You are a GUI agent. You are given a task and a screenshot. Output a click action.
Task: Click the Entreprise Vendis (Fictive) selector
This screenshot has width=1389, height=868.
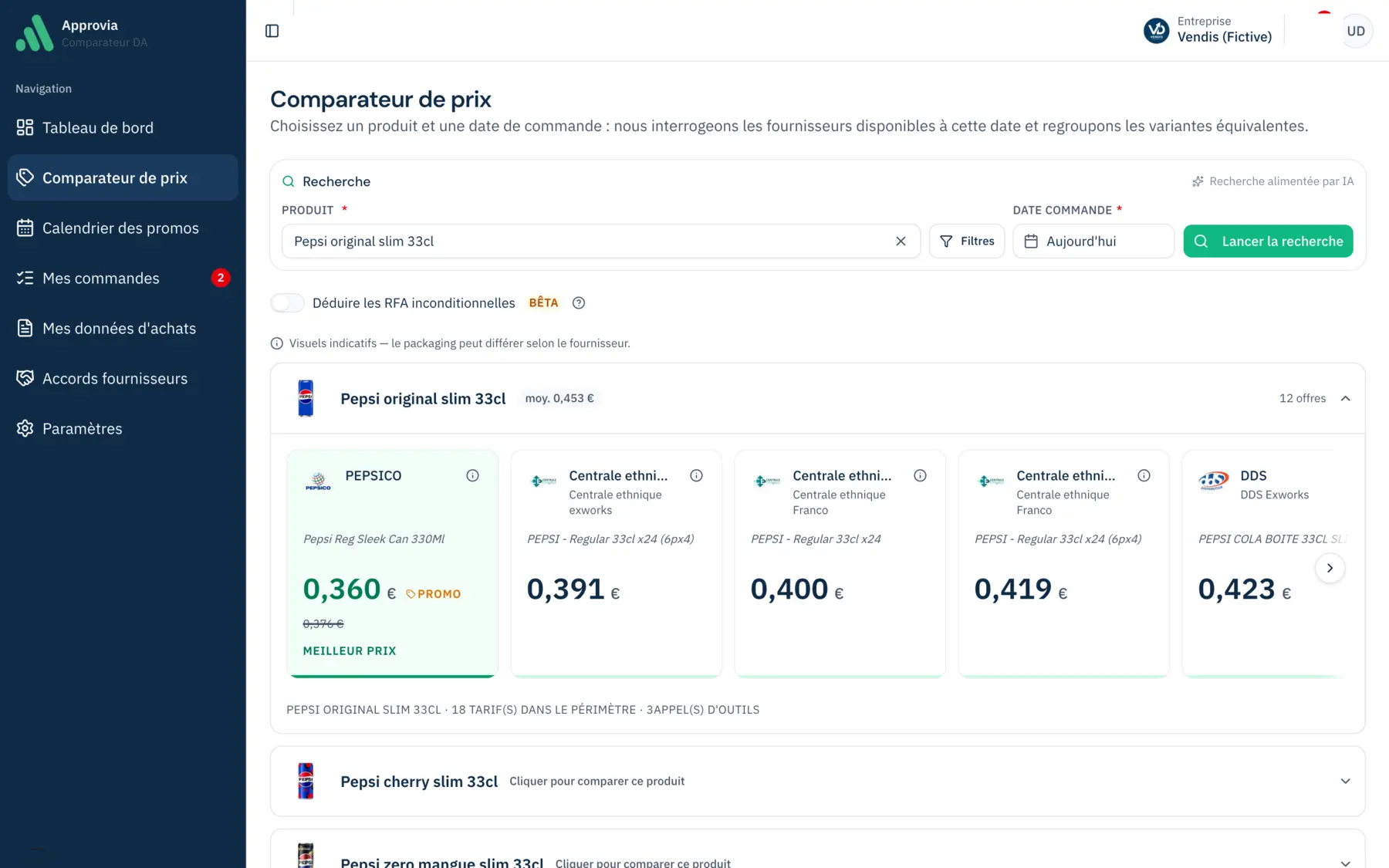click(1208, 30)
